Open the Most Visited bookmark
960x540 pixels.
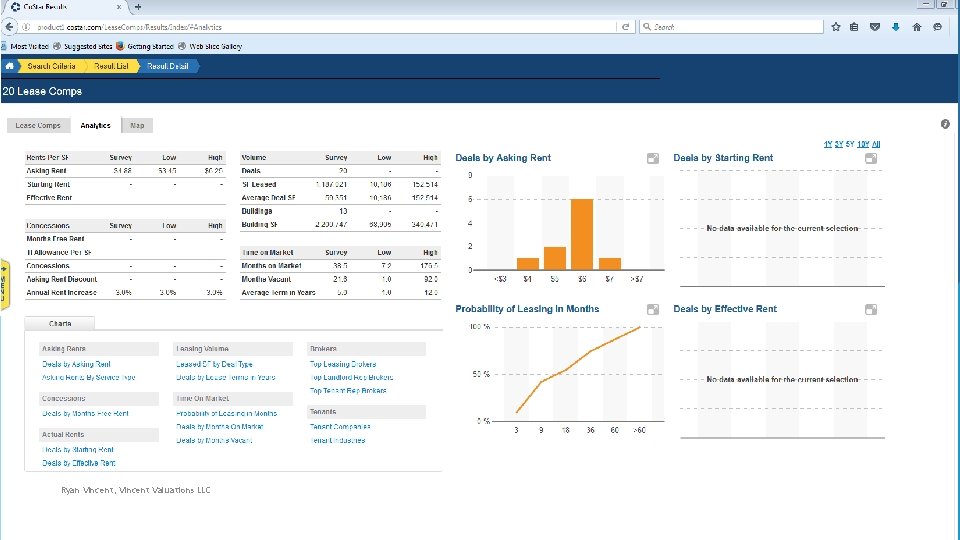(x=24, y=47)
